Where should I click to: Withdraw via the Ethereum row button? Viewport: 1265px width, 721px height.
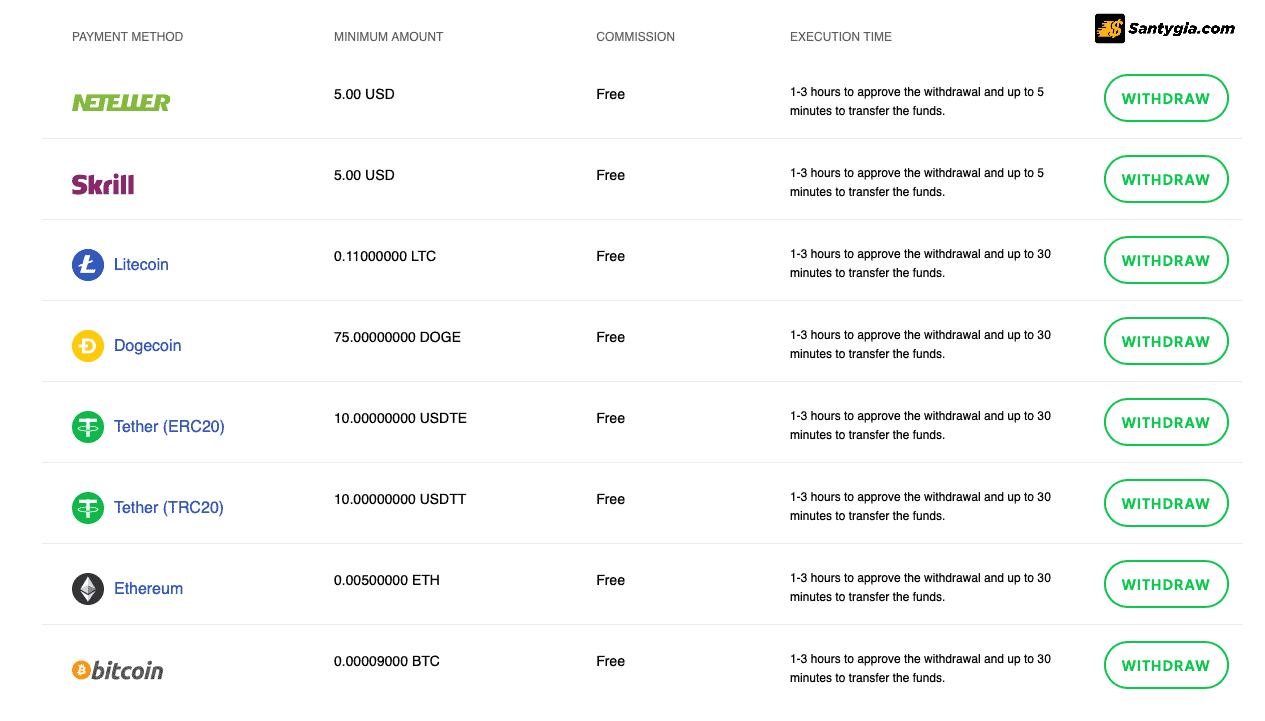(1166, 584)
